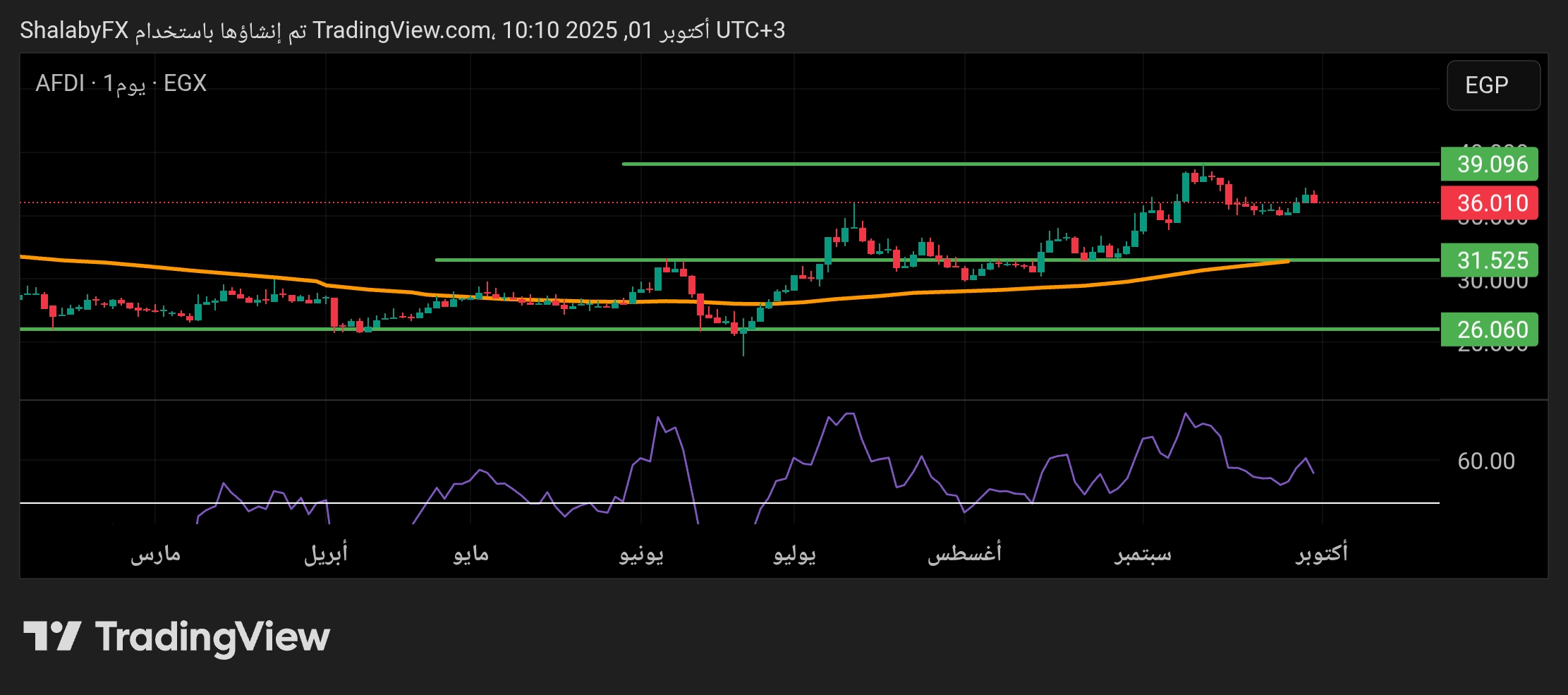Click the TradingView logo icon at bottom
The width and height of the screenshot is (1568, 695).
pyautogui.click(x=52, y=636)
